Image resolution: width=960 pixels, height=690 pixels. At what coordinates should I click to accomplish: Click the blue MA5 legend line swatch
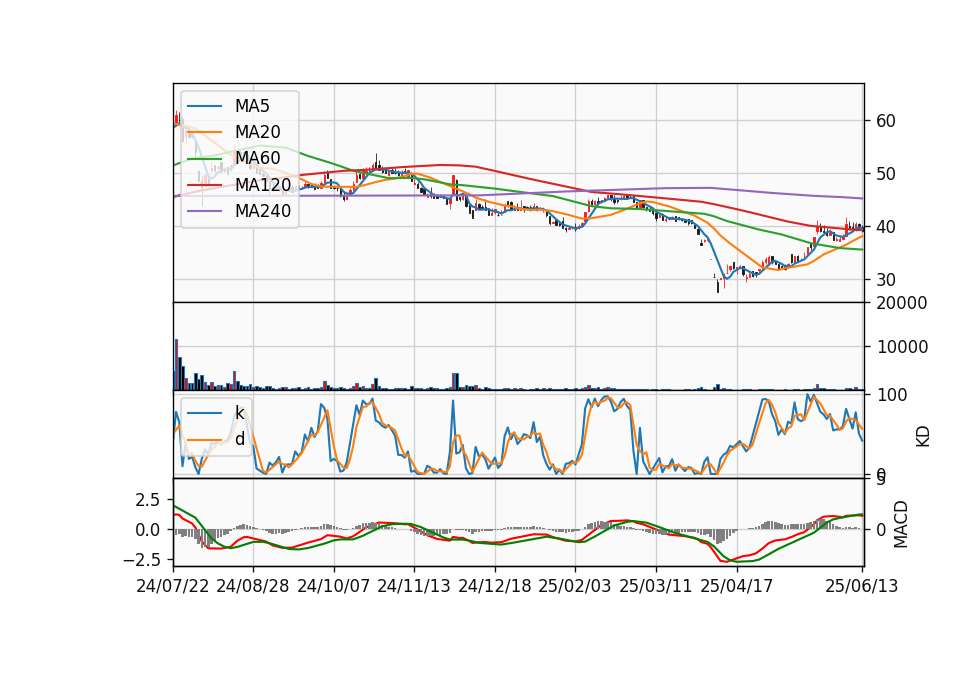pyautogui.click(x=204, y=107)
